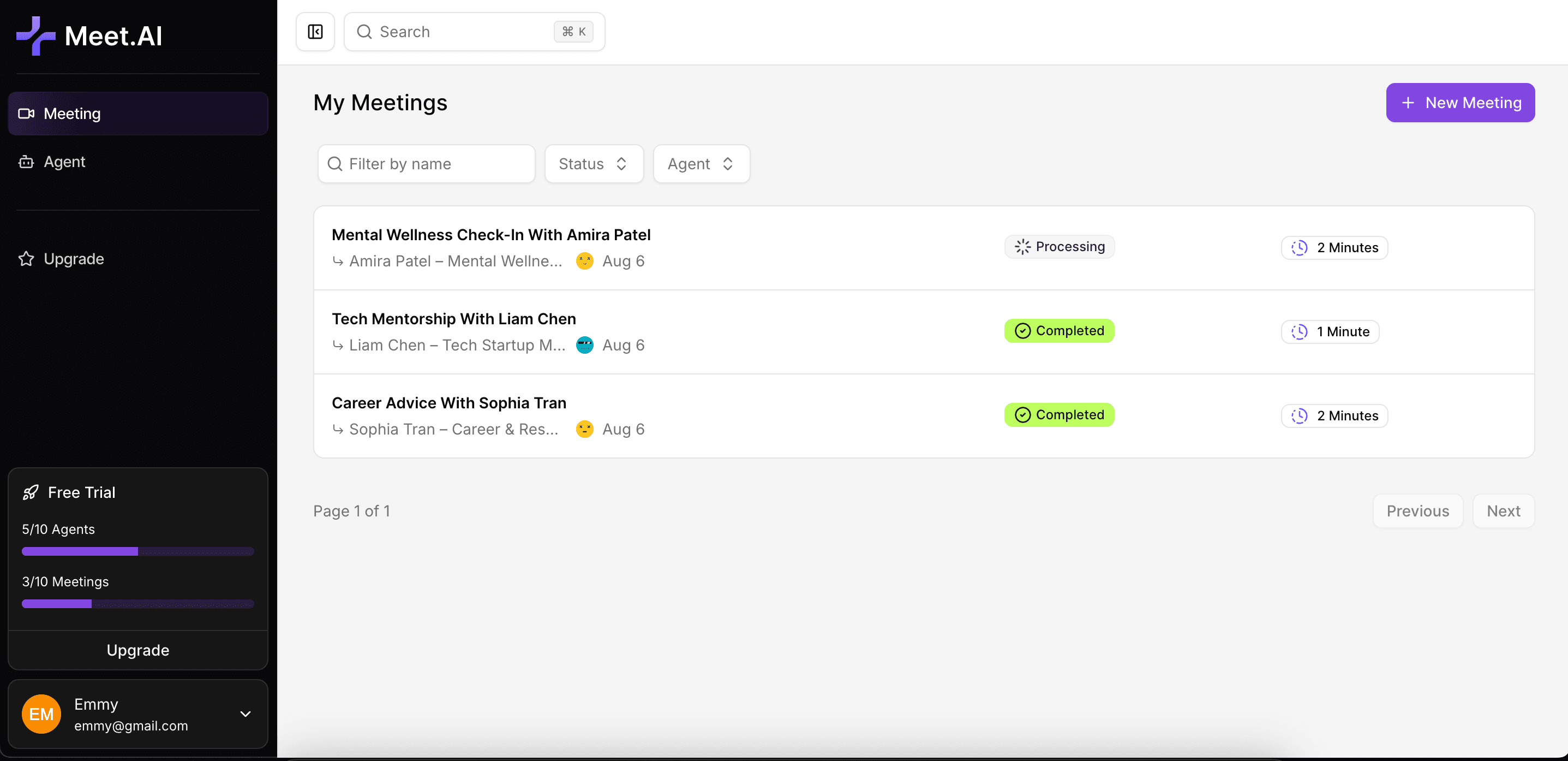Click the clock icon beside 1 Minute

coord(1299,331)
